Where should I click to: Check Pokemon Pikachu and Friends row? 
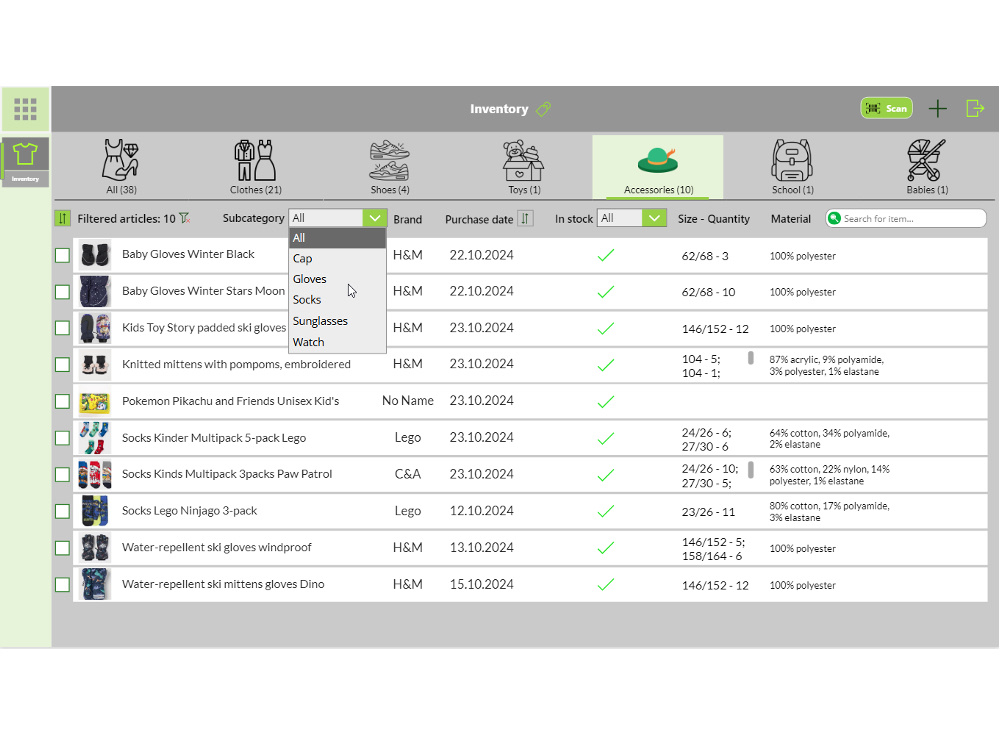click(62, 402)
